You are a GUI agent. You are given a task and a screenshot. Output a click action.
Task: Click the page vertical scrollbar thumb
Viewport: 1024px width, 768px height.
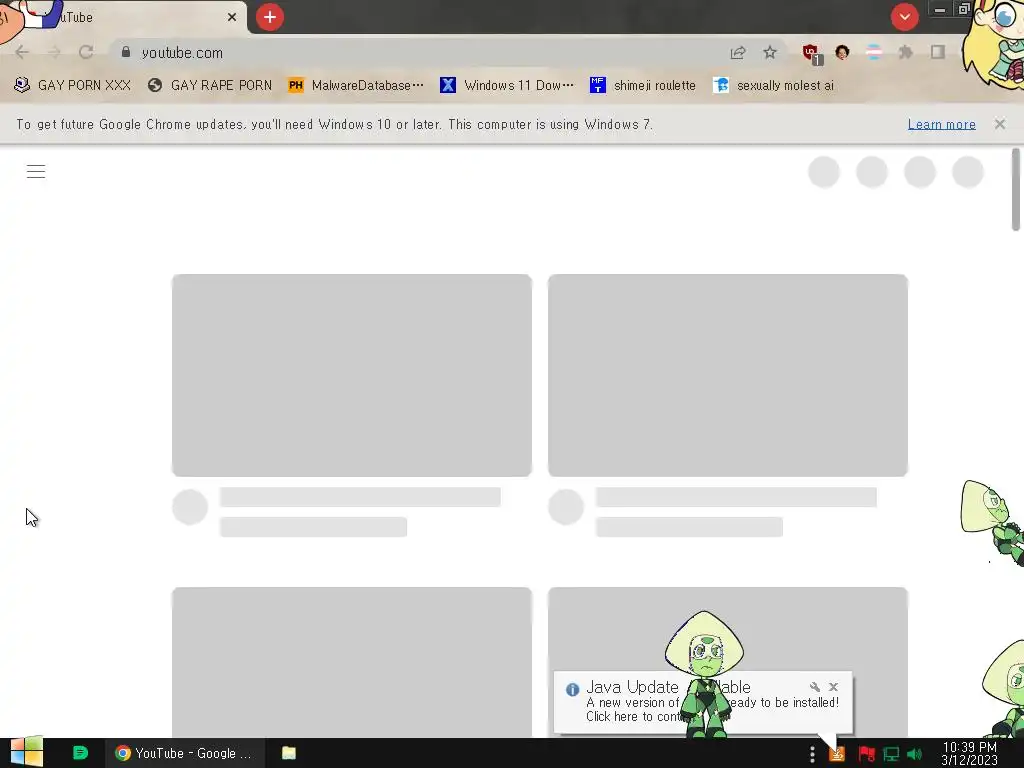(x=1016, y=189)
